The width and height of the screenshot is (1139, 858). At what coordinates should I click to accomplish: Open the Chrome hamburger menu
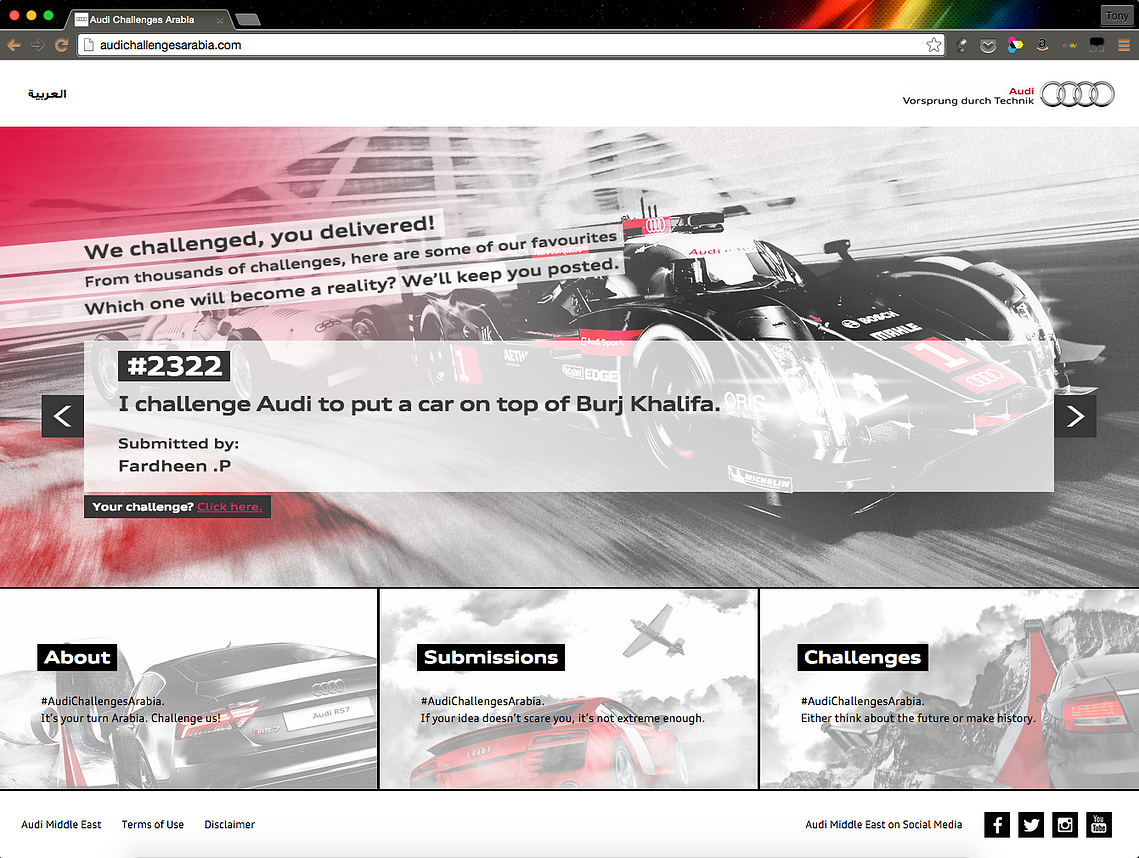coord(1124,46)
